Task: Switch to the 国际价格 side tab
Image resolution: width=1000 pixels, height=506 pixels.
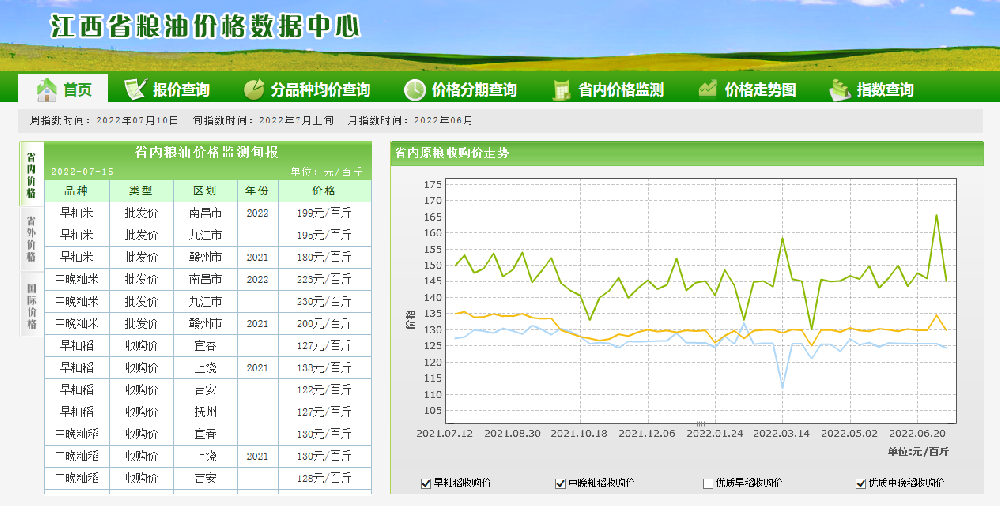Action: tap(31, 306)
